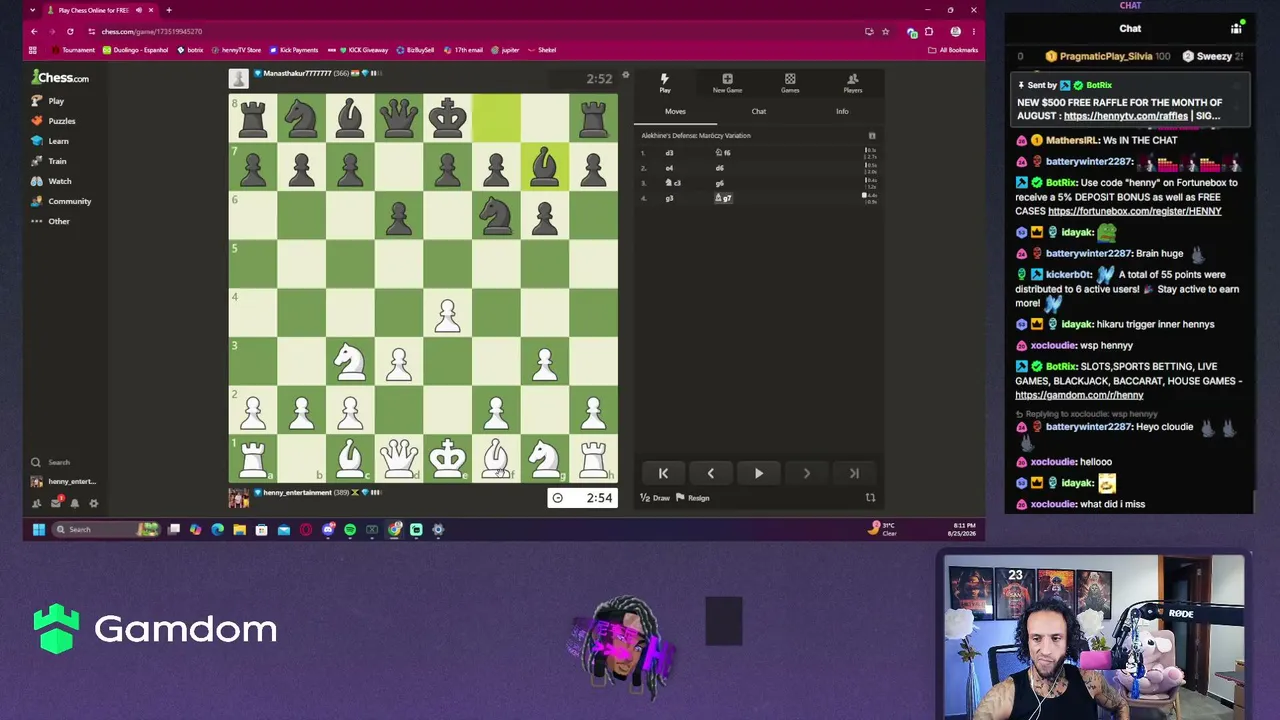This screenshot has width=1280, height=720.
Task: Play the move sequence
Action: pos(758,473)
